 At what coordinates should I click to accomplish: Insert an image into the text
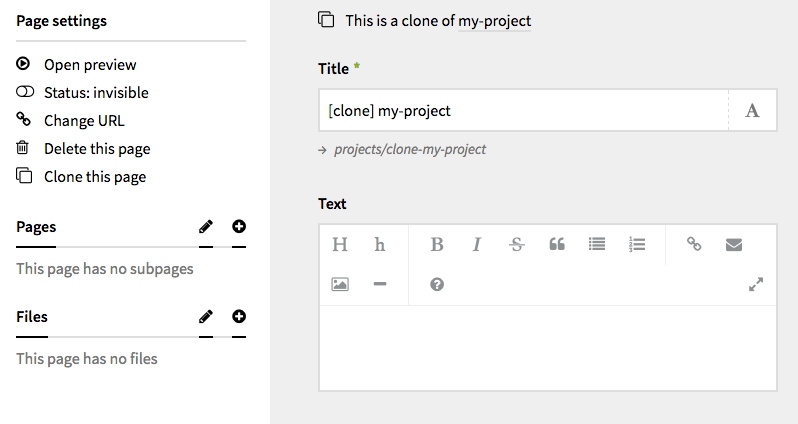[x=340, y=285]
